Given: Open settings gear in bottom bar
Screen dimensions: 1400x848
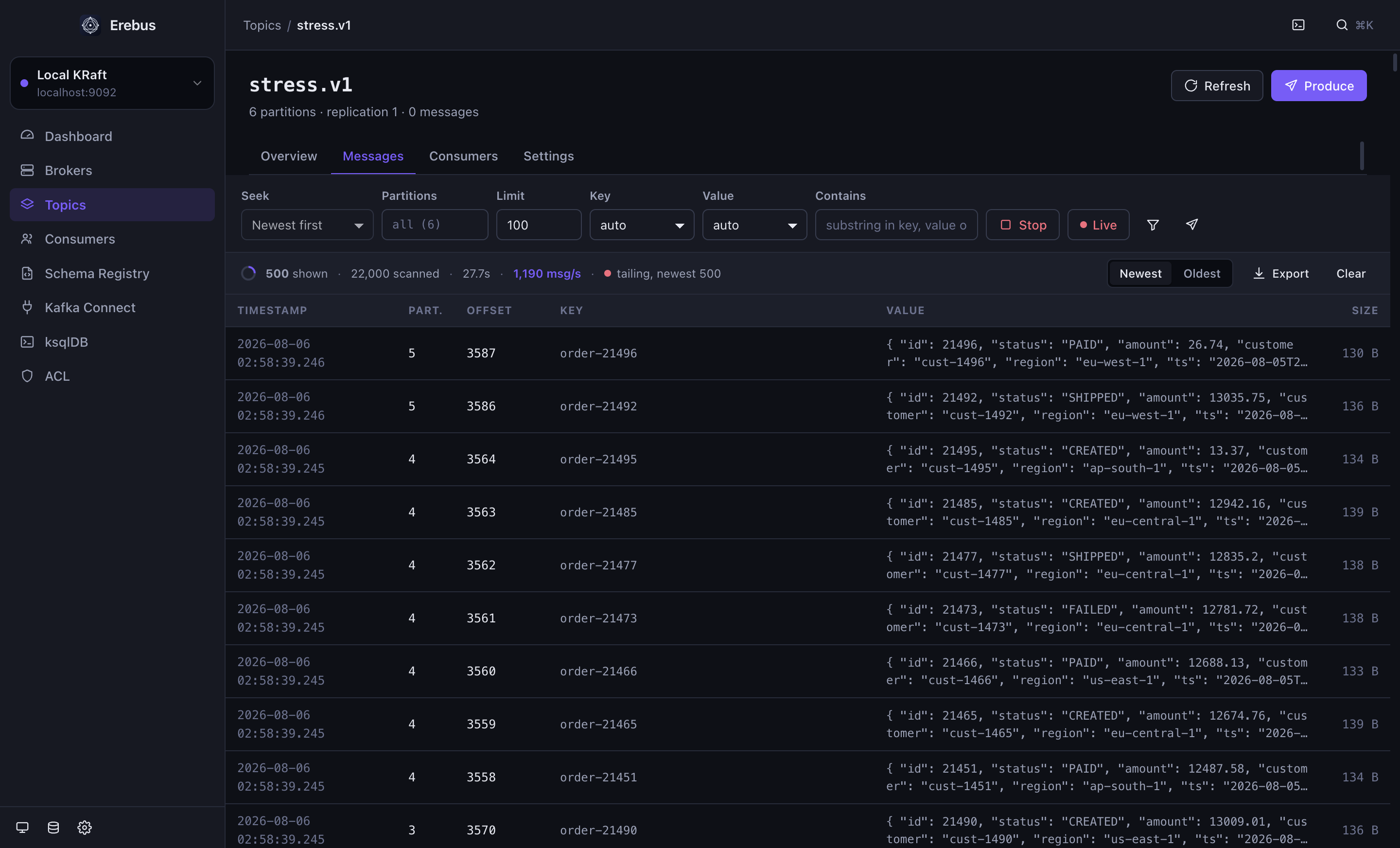Looking at the screenshot, I should (x=85, y=827).
